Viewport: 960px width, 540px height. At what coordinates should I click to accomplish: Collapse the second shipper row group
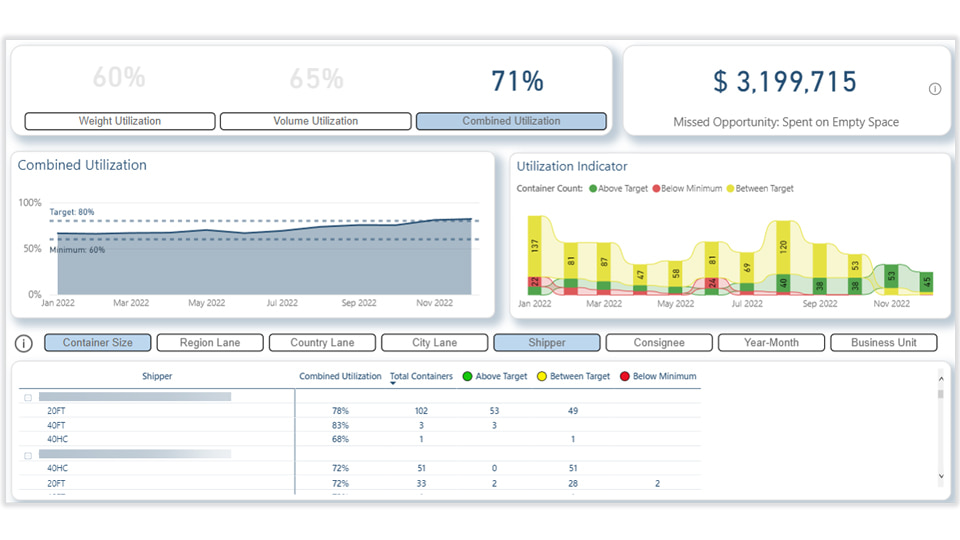[x=27, y=454]
